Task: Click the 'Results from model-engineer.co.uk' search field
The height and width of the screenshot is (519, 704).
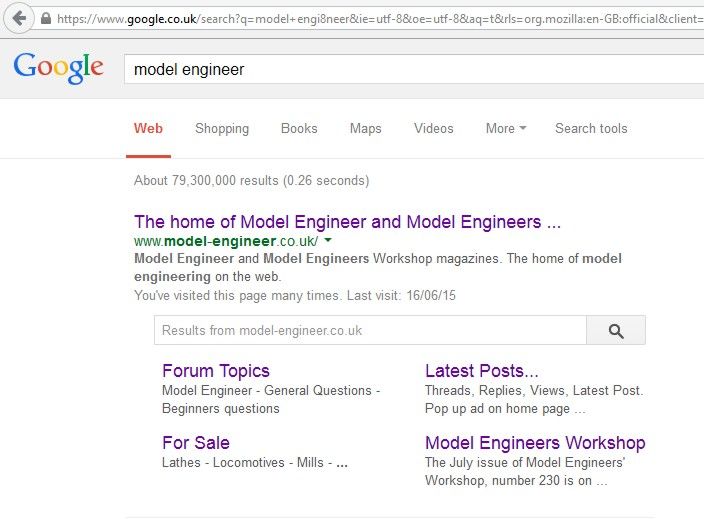Action: click(370, 330)
